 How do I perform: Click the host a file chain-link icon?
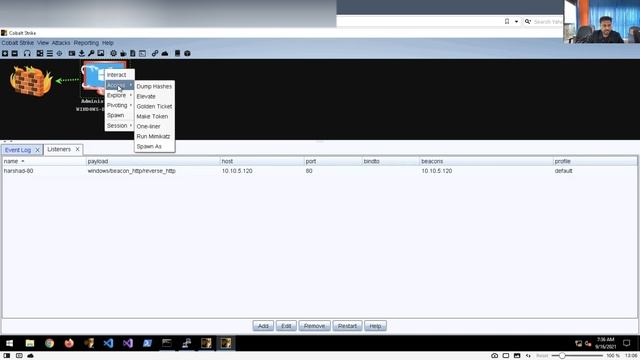(155, 53)
